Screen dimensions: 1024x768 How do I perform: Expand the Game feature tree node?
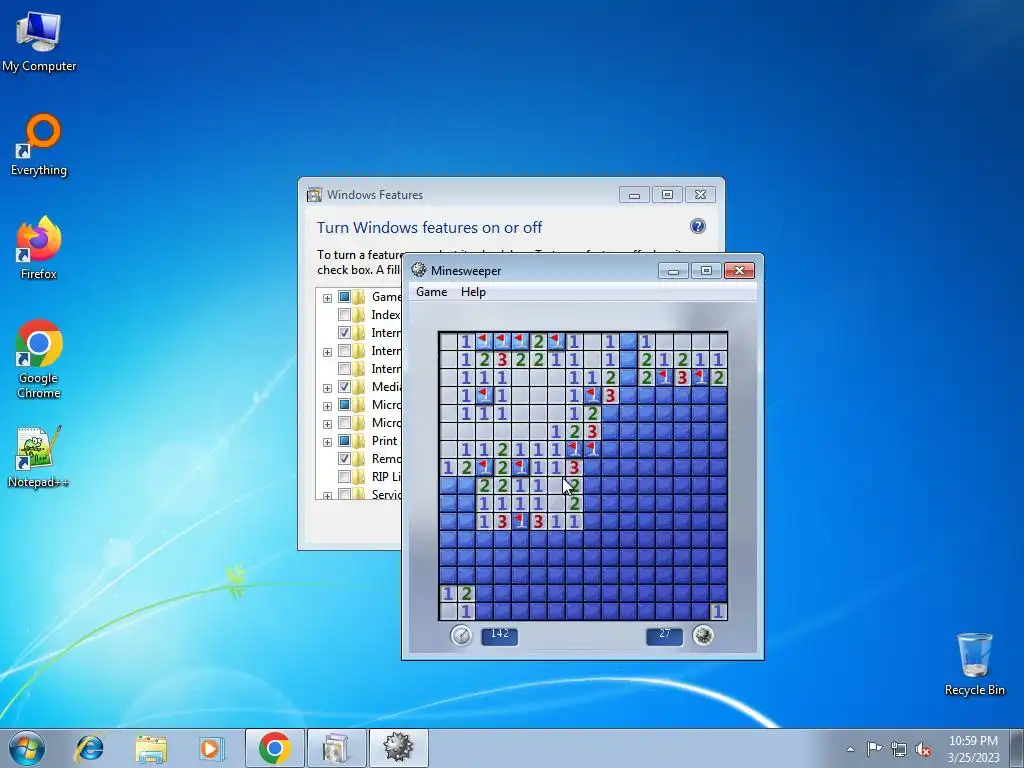tap(327, 298)
